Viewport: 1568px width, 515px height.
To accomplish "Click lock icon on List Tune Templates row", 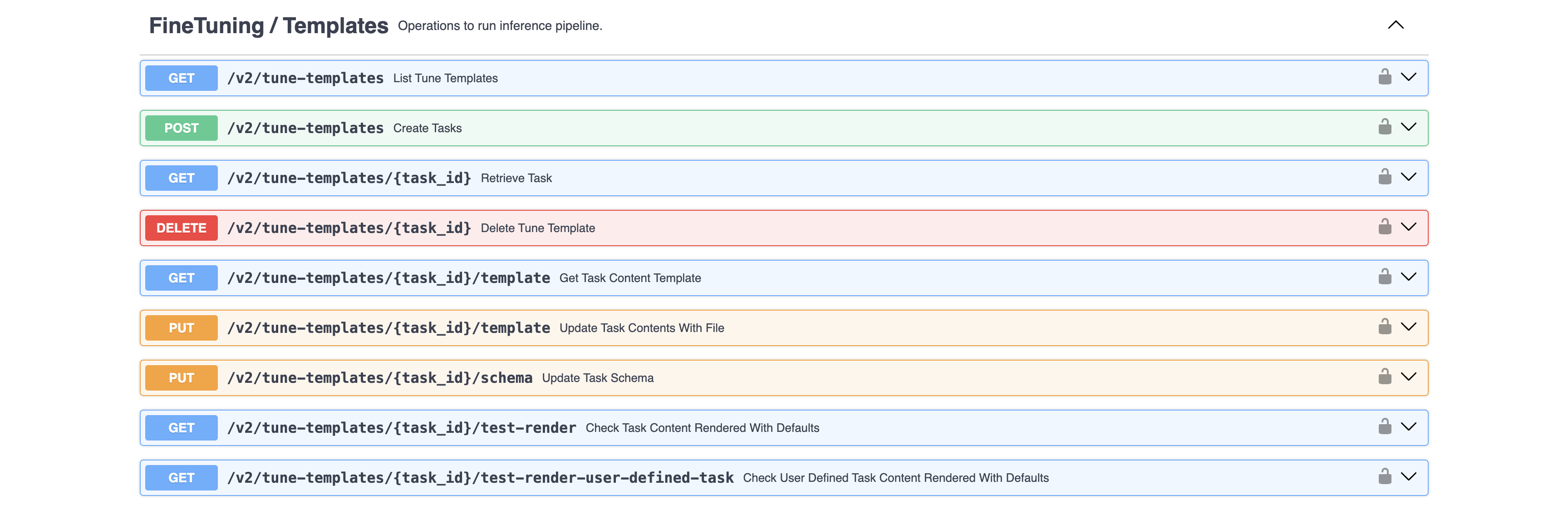I will (x=1384, y=77).
